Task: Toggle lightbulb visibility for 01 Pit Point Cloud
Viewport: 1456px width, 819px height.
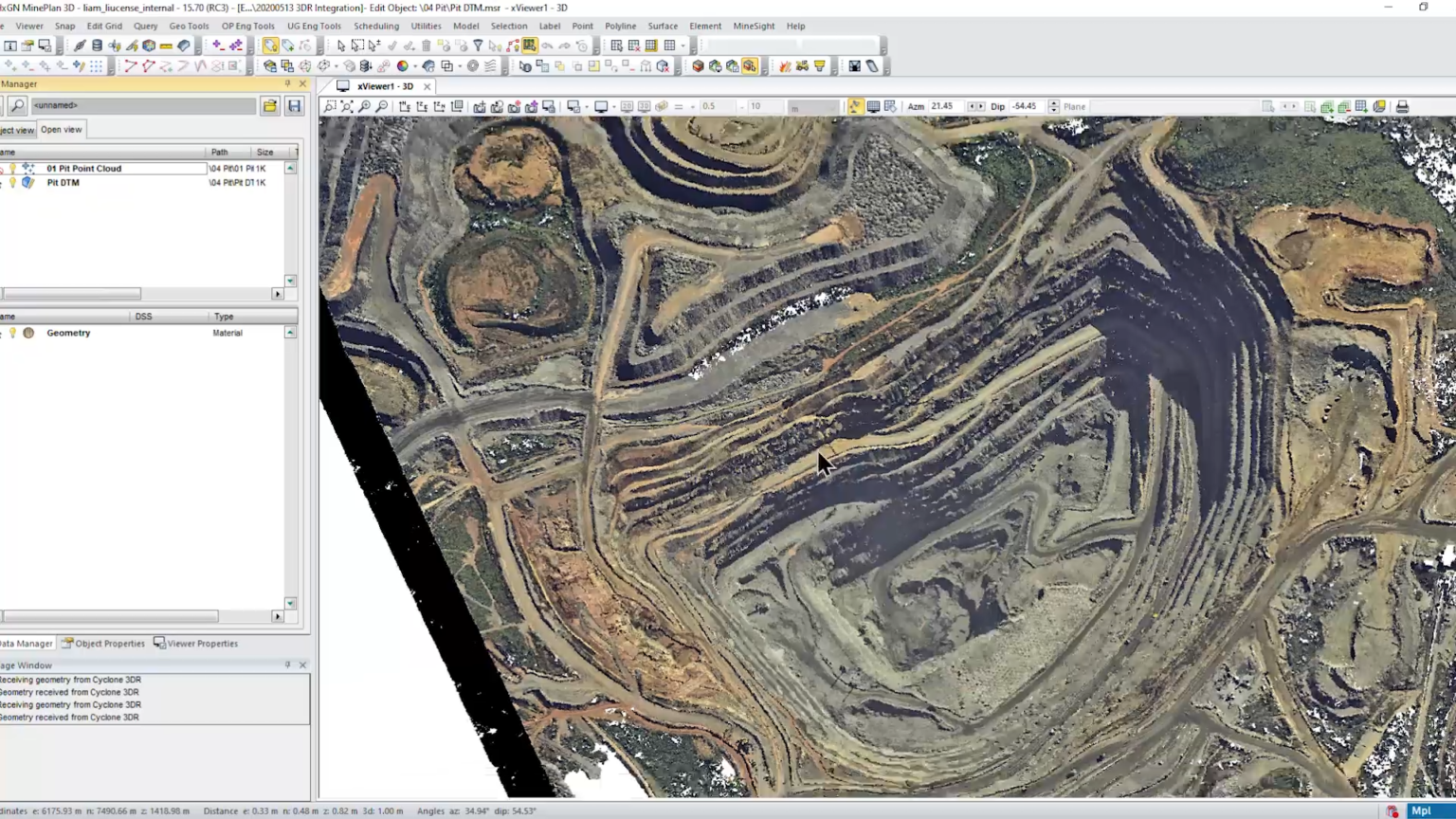Action: click(12, 169)
